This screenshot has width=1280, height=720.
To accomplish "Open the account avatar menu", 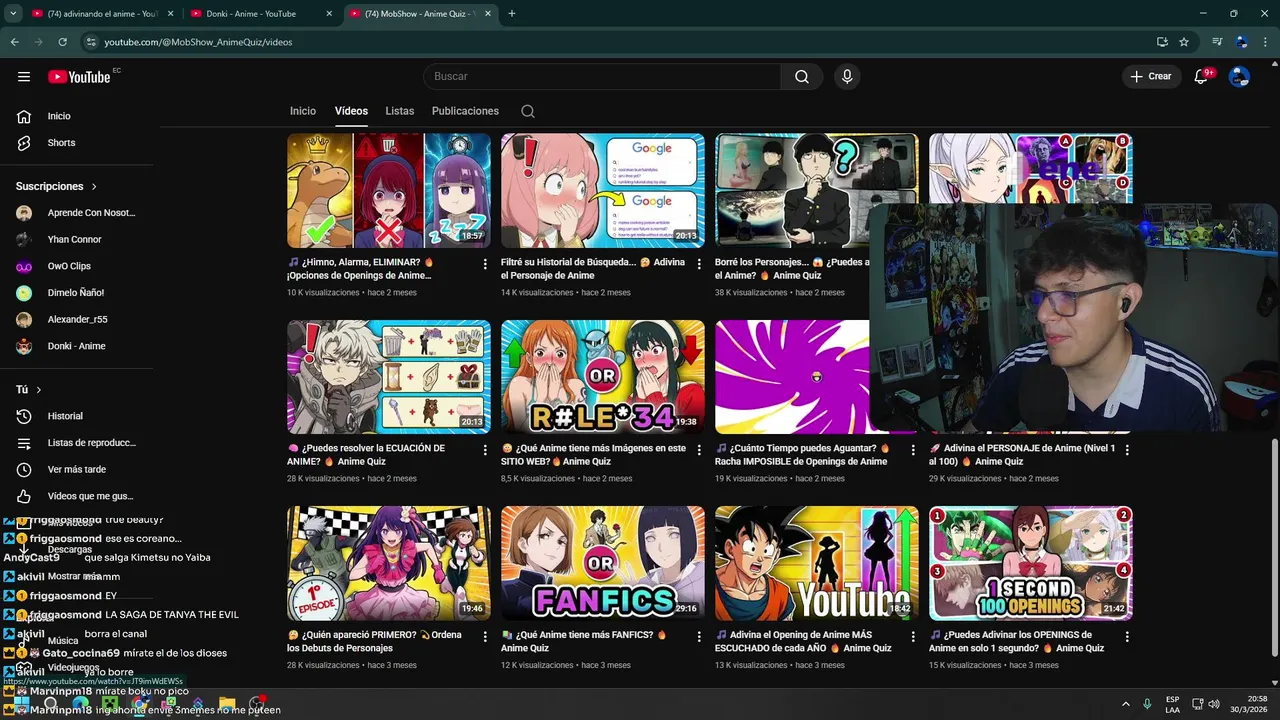I will pyautogui.click(x=1239, y=76).
